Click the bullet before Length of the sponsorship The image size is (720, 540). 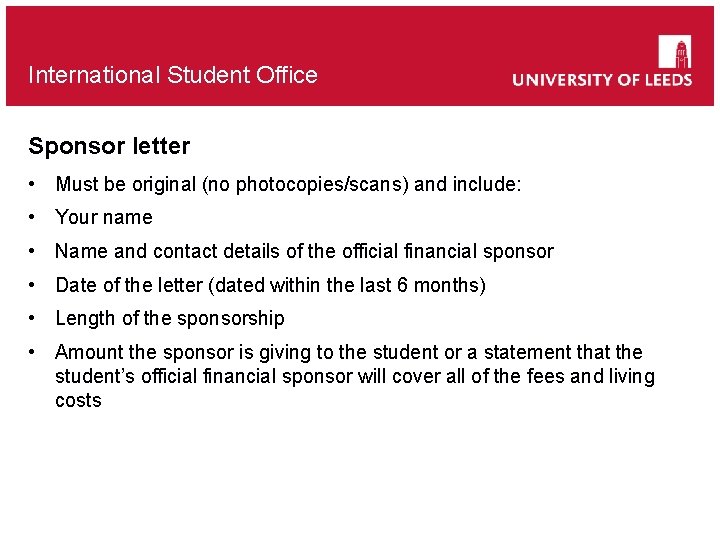pos(31,318)
